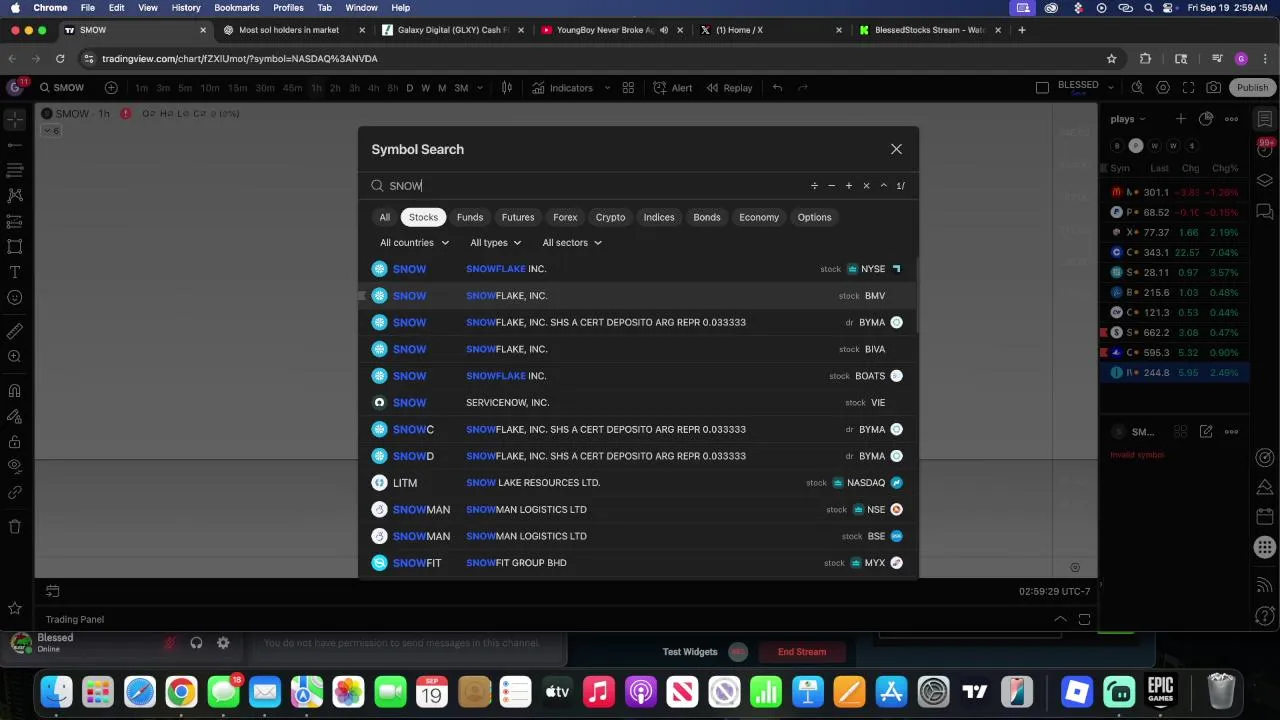Select the All filter tab

point(385,217)
